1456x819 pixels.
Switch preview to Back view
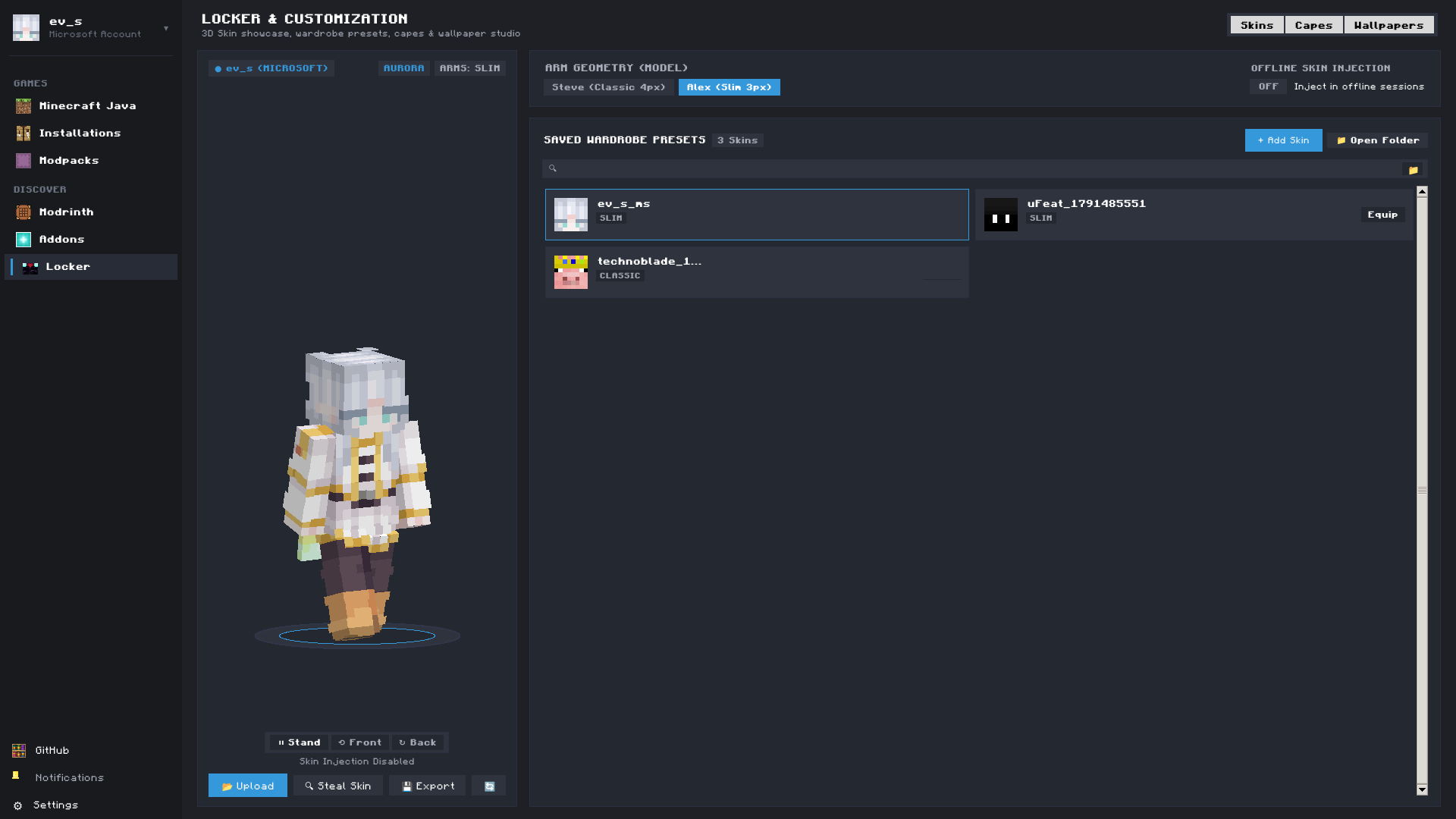pos(418,742)
